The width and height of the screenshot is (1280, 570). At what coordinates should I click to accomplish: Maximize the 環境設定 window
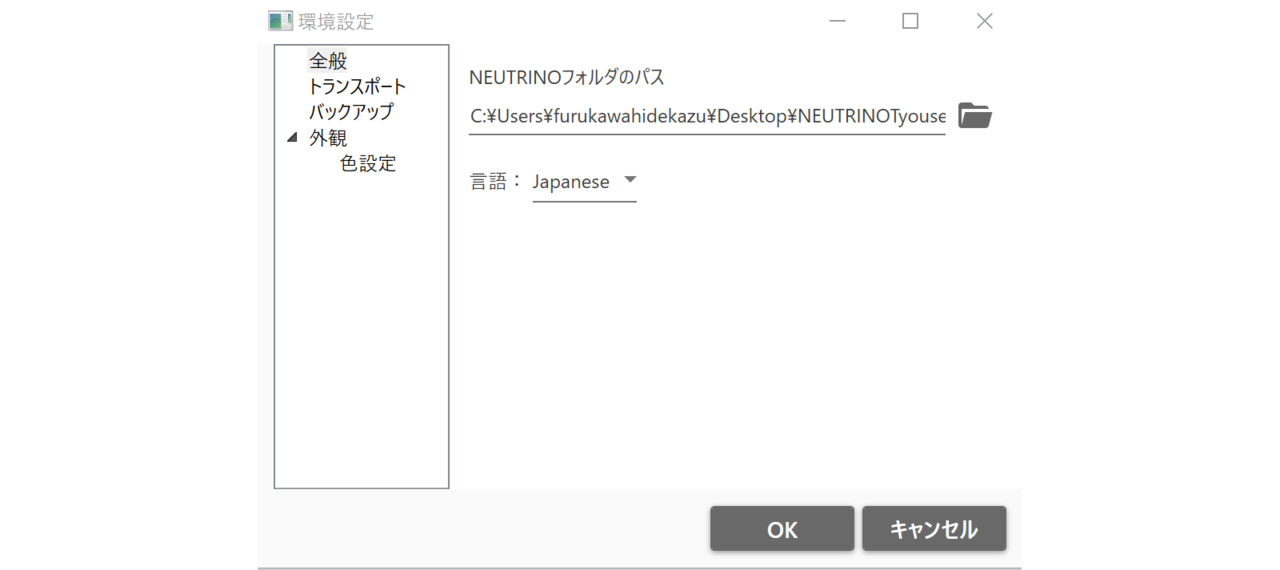click(910, 21)
